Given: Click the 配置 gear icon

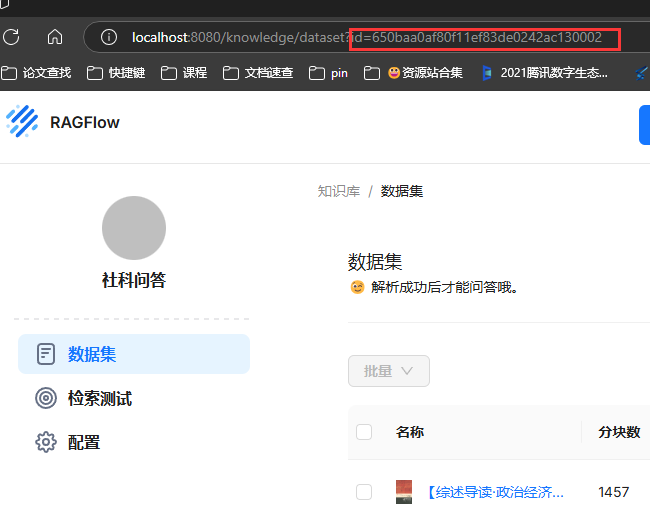Looking at the screenshot, I should tap(45, 442).
